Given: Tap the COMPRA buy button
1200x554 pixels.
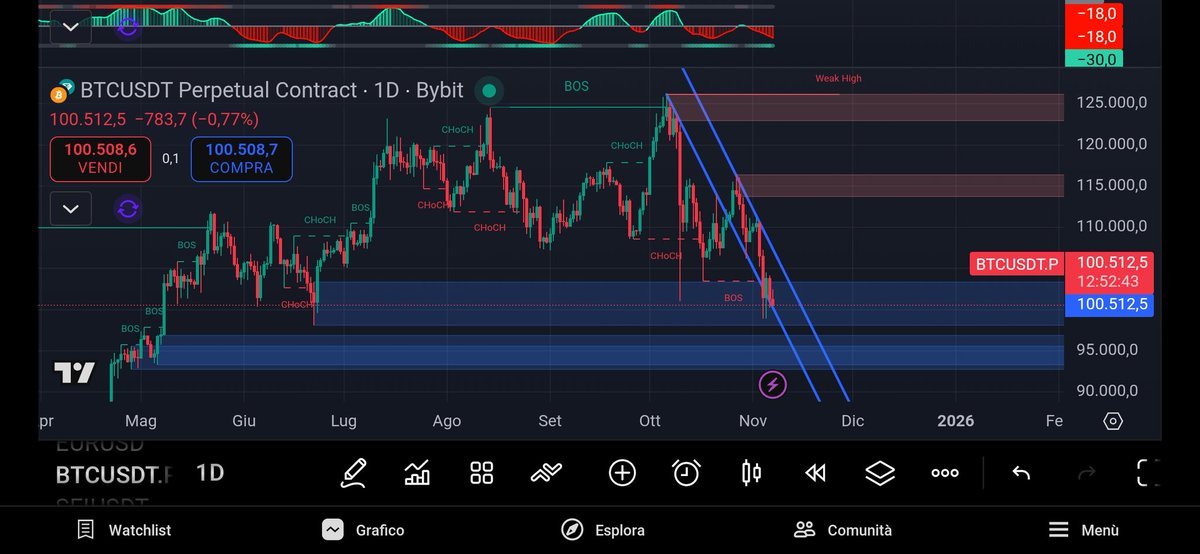Looking at the screenshot, I should (241, 159).
